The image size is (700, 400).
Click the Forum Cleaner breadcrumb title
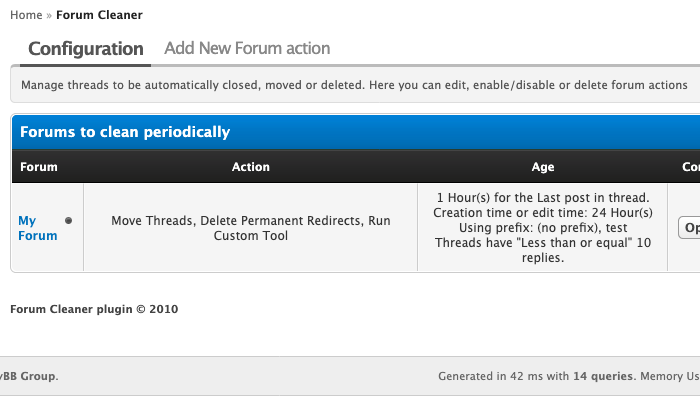99,15
